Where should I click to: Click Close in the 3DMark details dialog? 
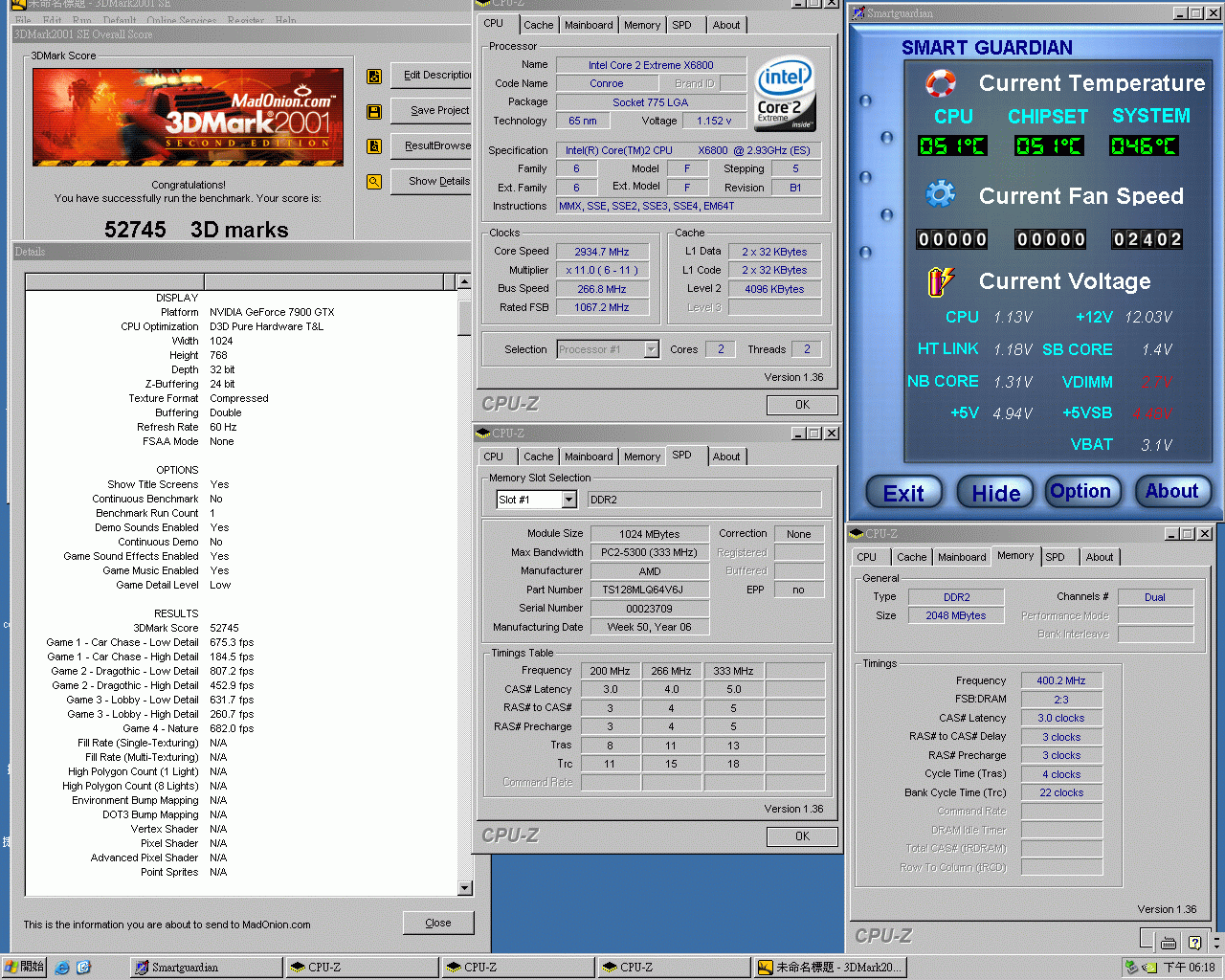click(x=438, y=923)
